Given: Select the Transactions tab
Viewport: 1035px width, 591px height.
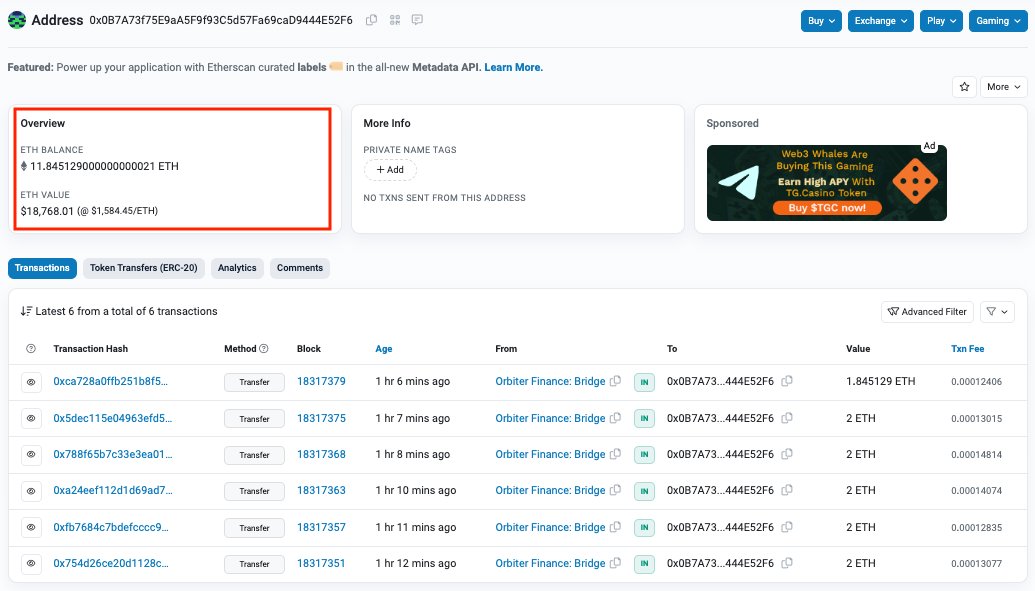Looking at the screenshot, I should [x=42, y=268].
